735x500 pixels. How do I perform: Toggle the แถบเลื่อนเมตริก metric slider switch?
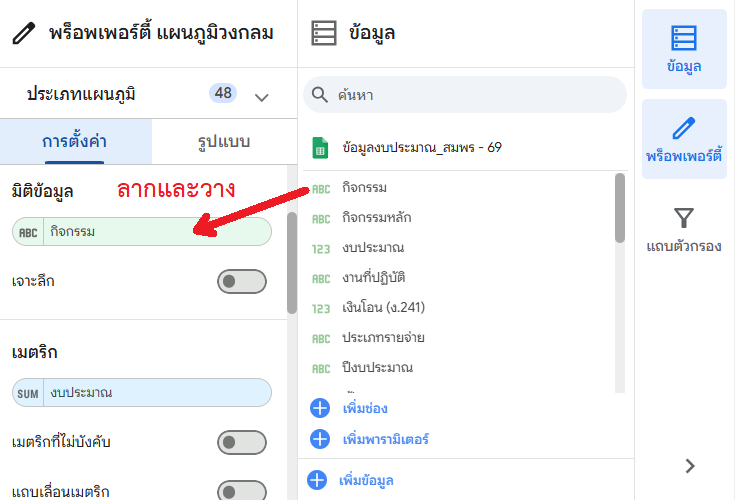[242, 490]
